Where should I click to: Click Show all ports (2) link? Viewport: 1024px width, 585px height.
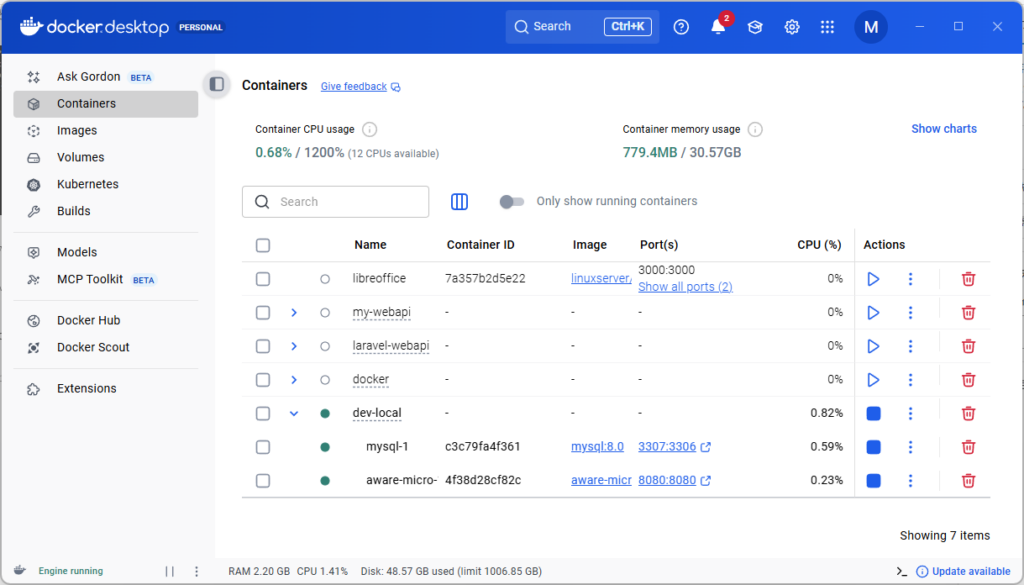685,287
